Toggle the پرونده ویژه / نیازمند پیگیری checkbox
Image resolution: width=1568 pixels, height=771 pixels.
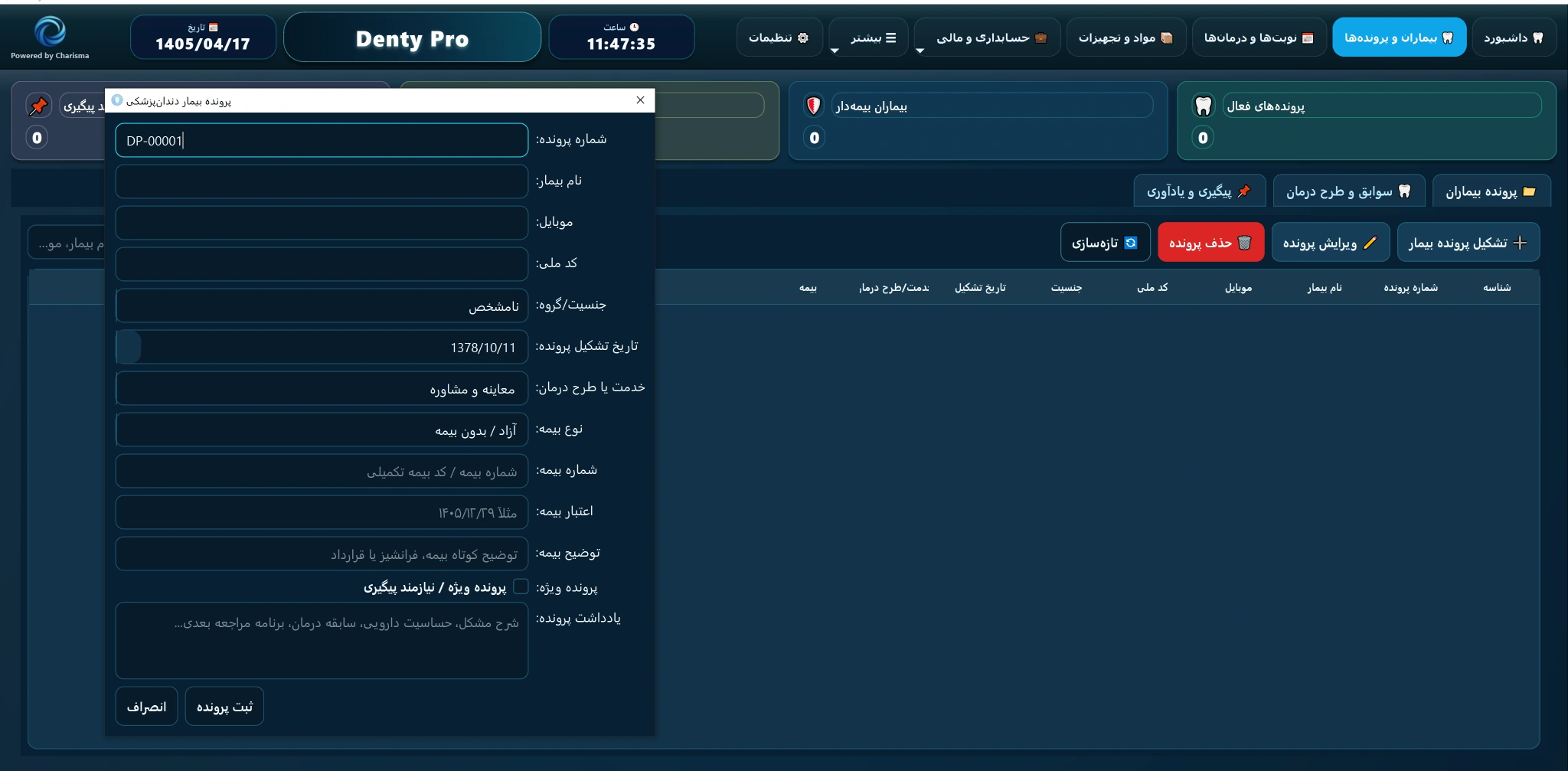click(521, 586)
